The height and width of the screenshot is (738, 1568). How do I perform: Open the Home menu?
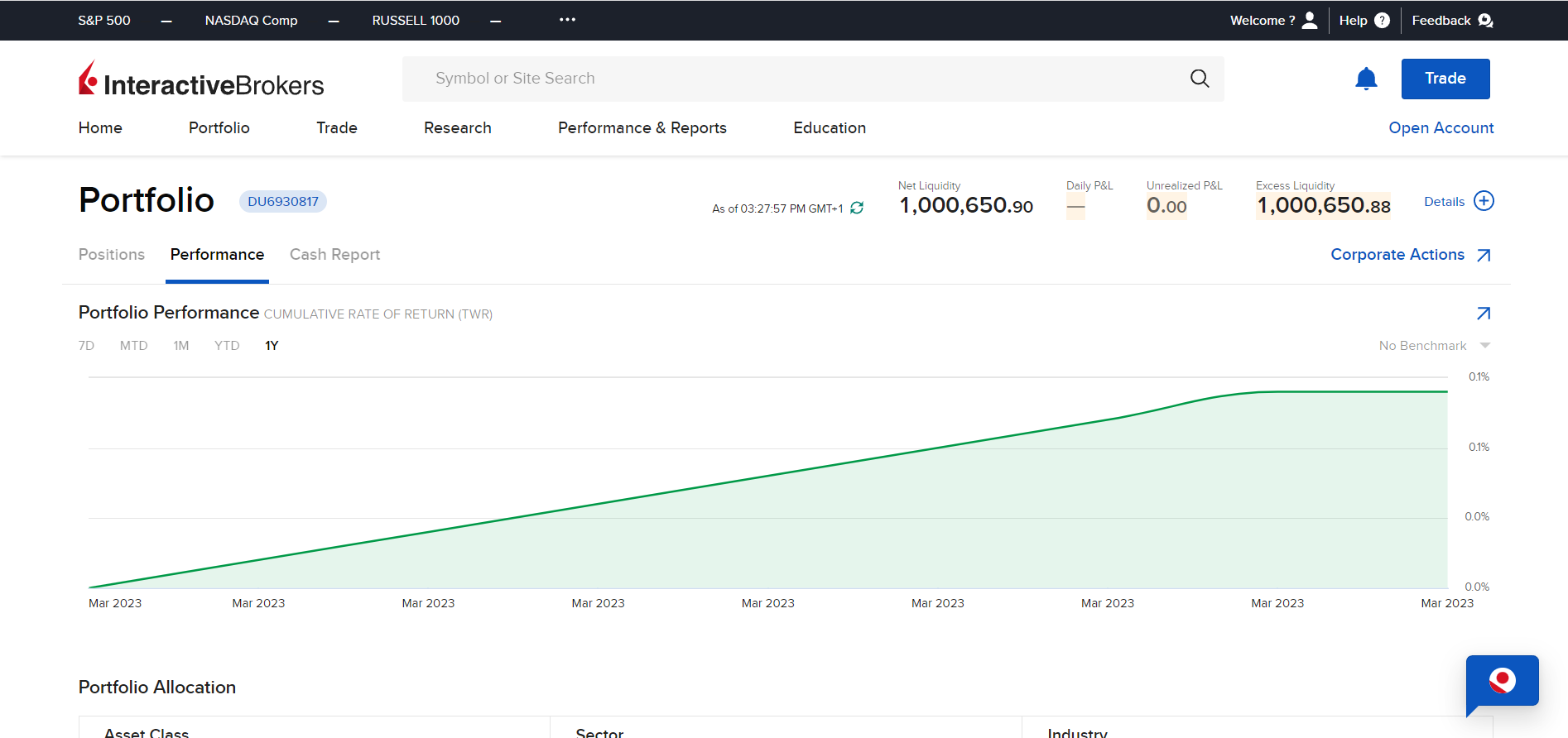coord(100,127)
